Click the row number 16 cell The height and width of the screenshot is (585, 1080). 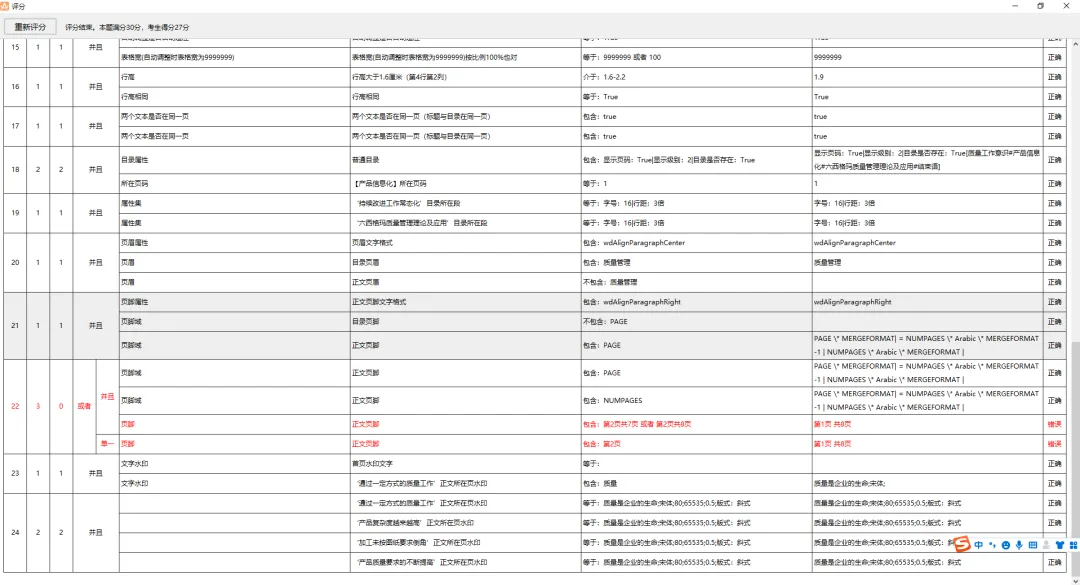point(15,87)
